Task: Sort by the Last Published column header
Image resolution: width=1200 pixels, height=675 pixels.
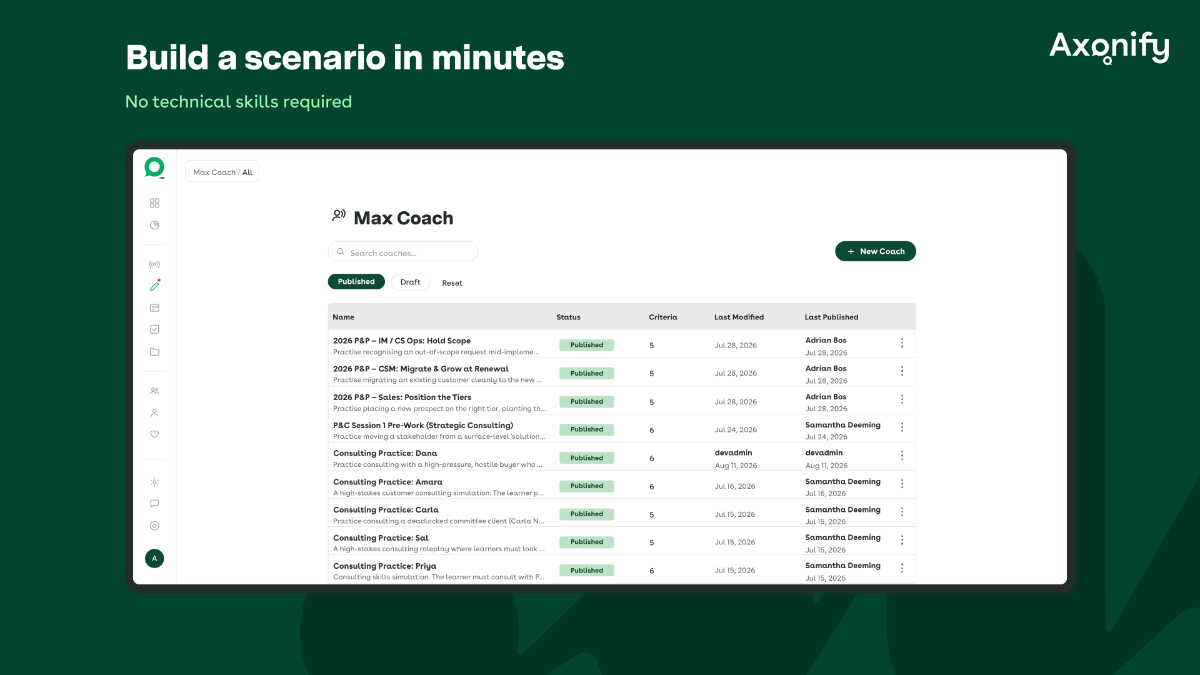Action: (831, 317)
